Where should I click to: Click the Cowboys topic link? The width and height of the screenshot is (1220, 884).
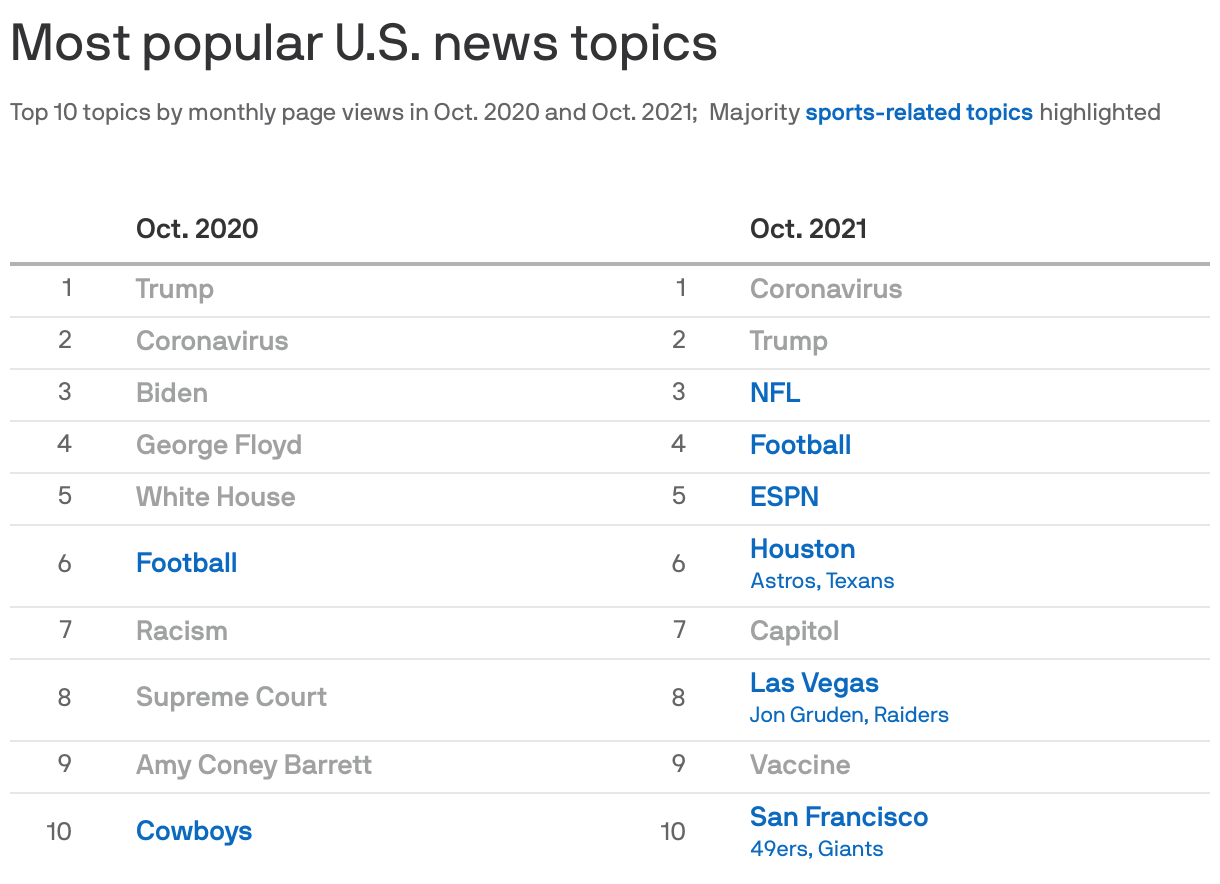click(x=193, y=831)
